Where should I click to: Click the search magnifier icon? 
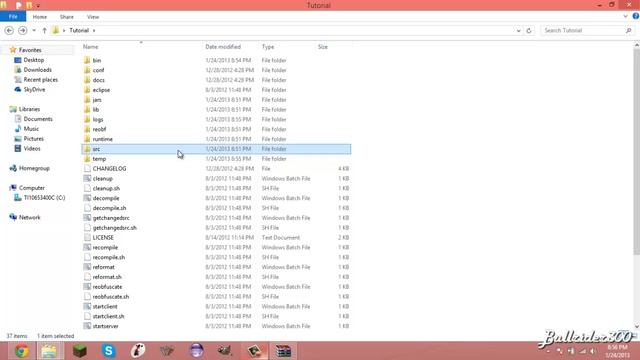coord(629,31)
